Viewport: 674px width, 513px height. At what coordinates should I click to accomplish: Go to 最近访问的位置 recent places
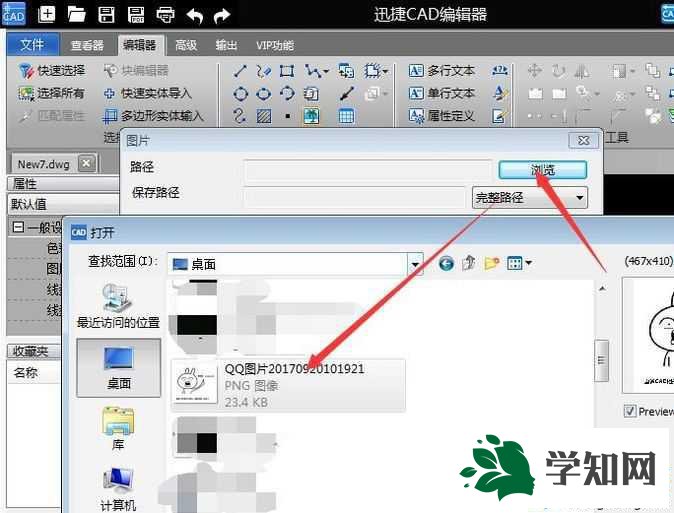pyautogui.click(x=118, y=305)
